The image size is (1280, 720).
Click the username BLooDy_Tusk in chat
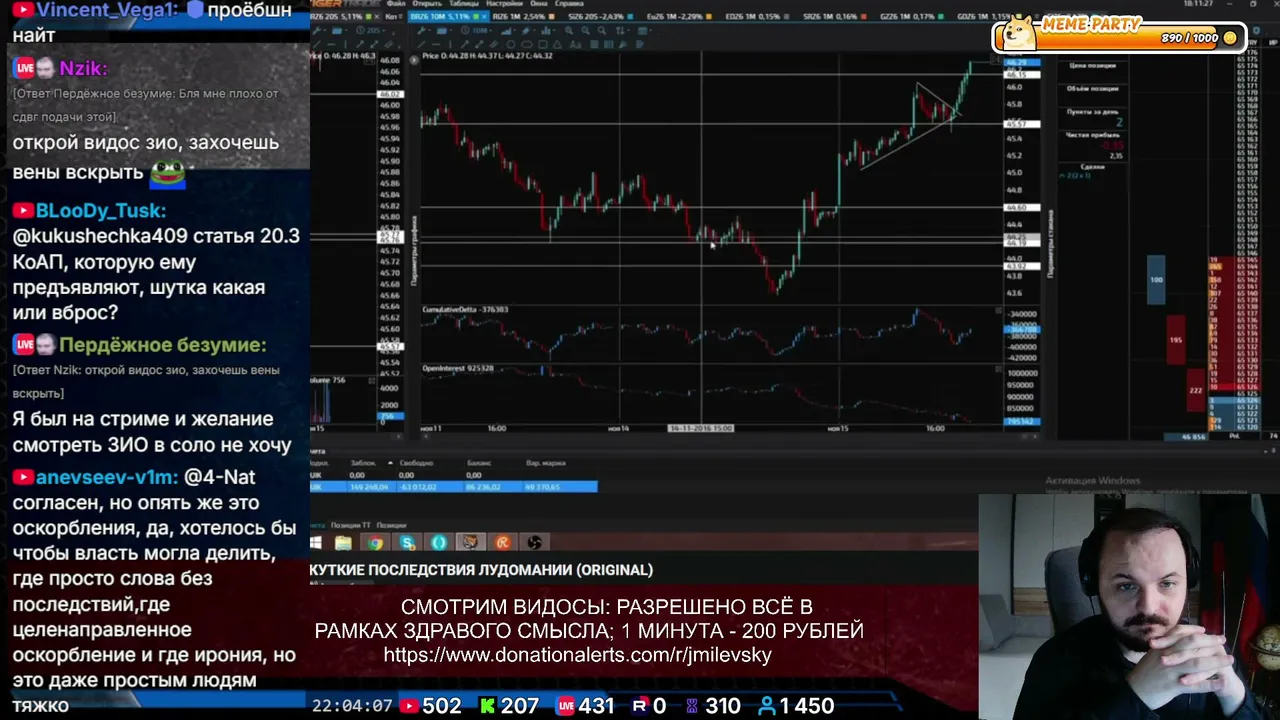point(101,211)
